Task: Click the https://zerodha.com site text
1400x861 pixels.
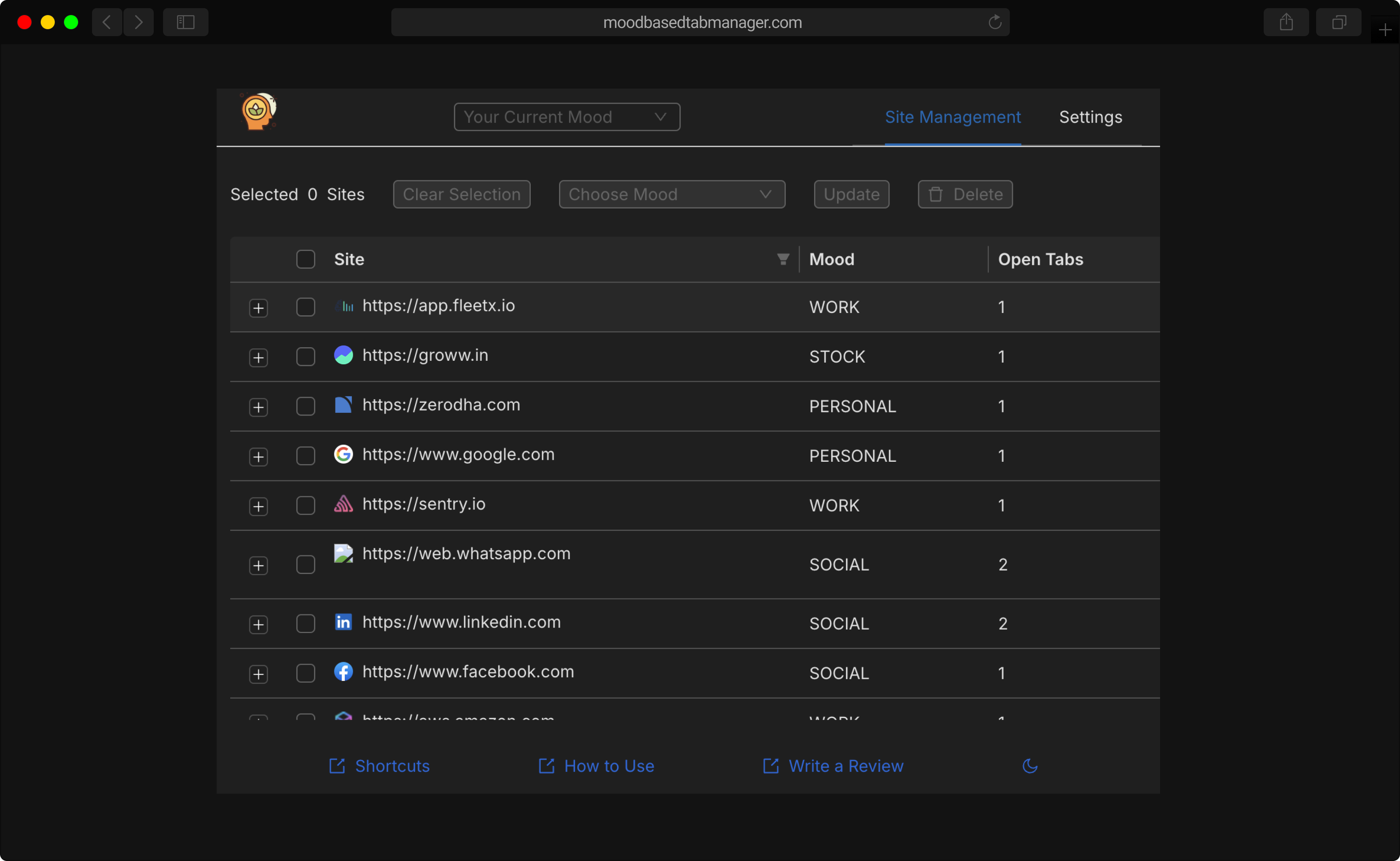Action: click(x=441, y=405)
